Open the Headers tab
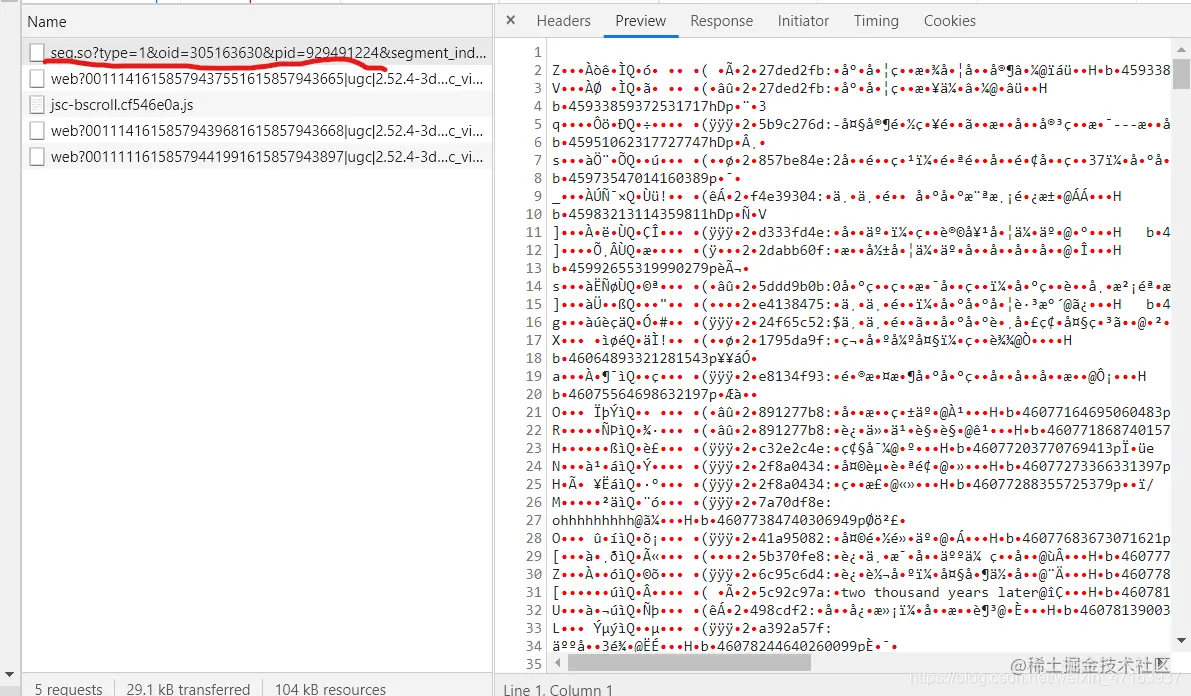 (x=563, y=21)
